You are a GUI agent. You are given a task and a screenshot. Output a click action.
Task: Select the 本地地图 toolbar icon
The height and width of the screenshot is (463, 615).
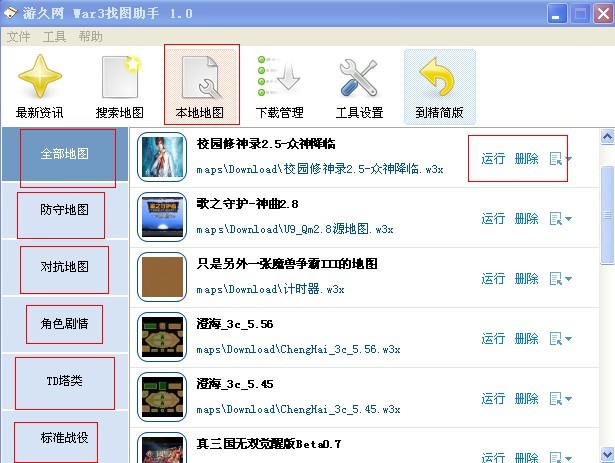(x=201, y=77)
